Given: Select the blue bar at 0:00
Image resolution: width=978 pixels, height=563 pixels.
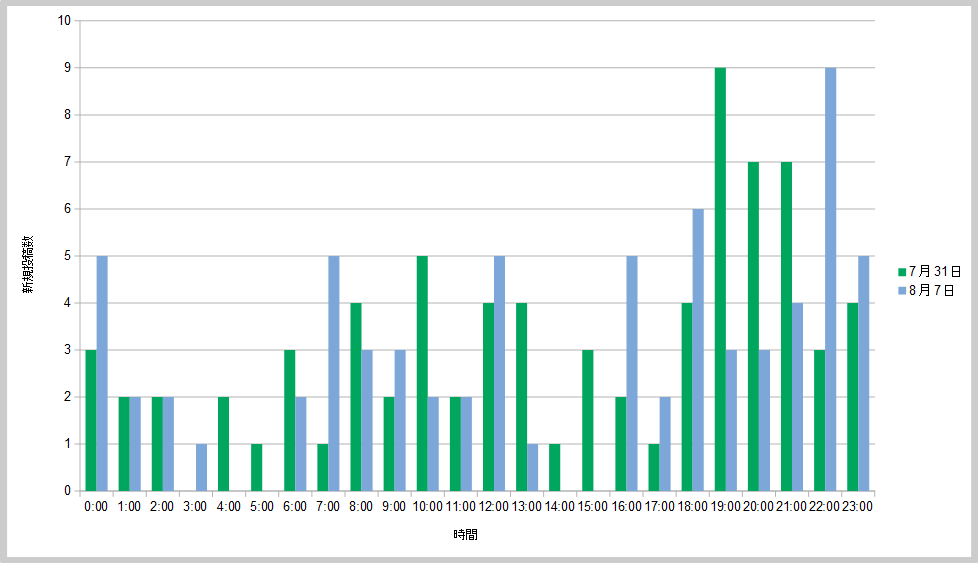Looking at the screenshot, I should coord(102,373).
